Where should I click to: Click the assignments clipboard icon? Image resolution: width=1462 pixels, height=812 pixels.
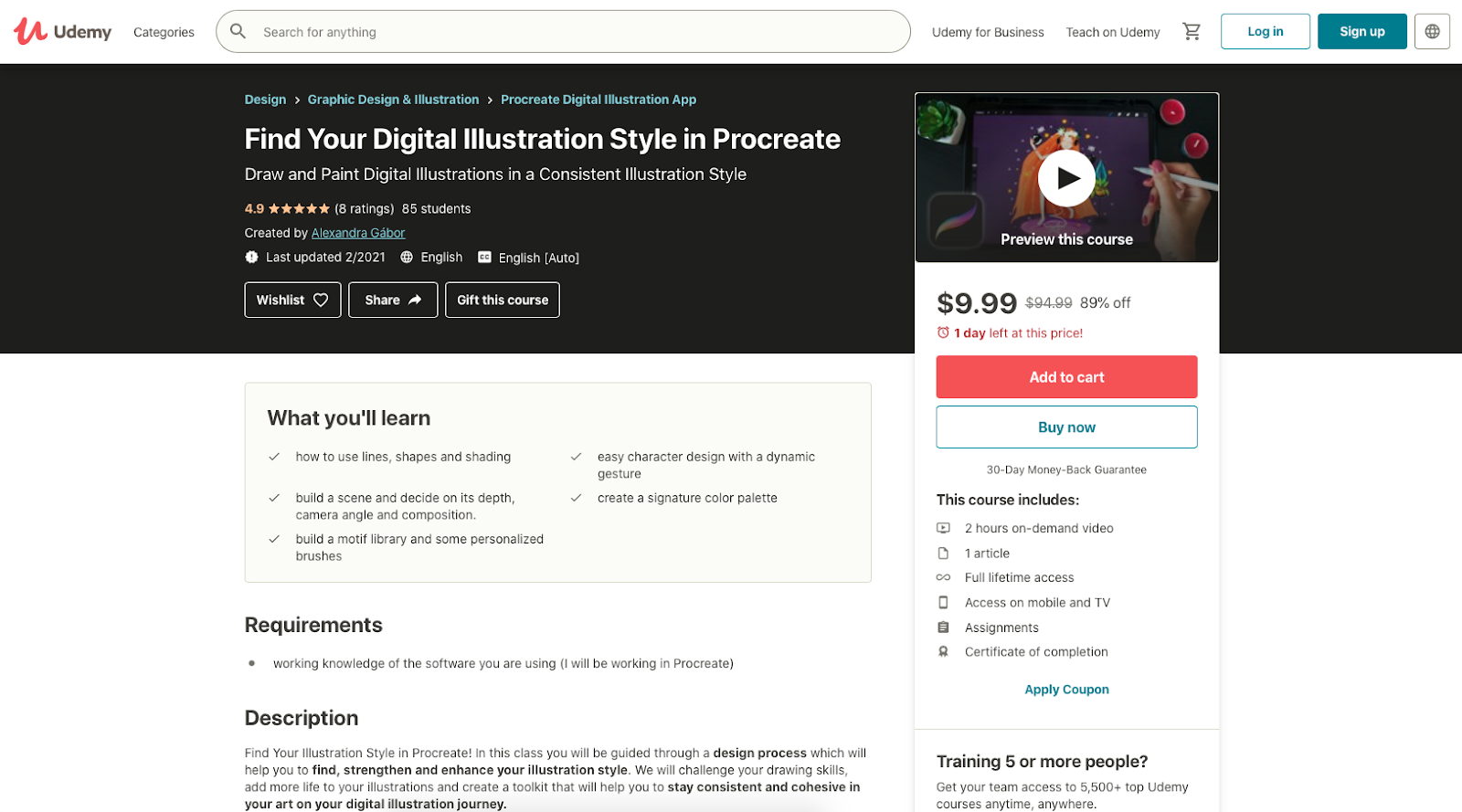coord(943,627)
